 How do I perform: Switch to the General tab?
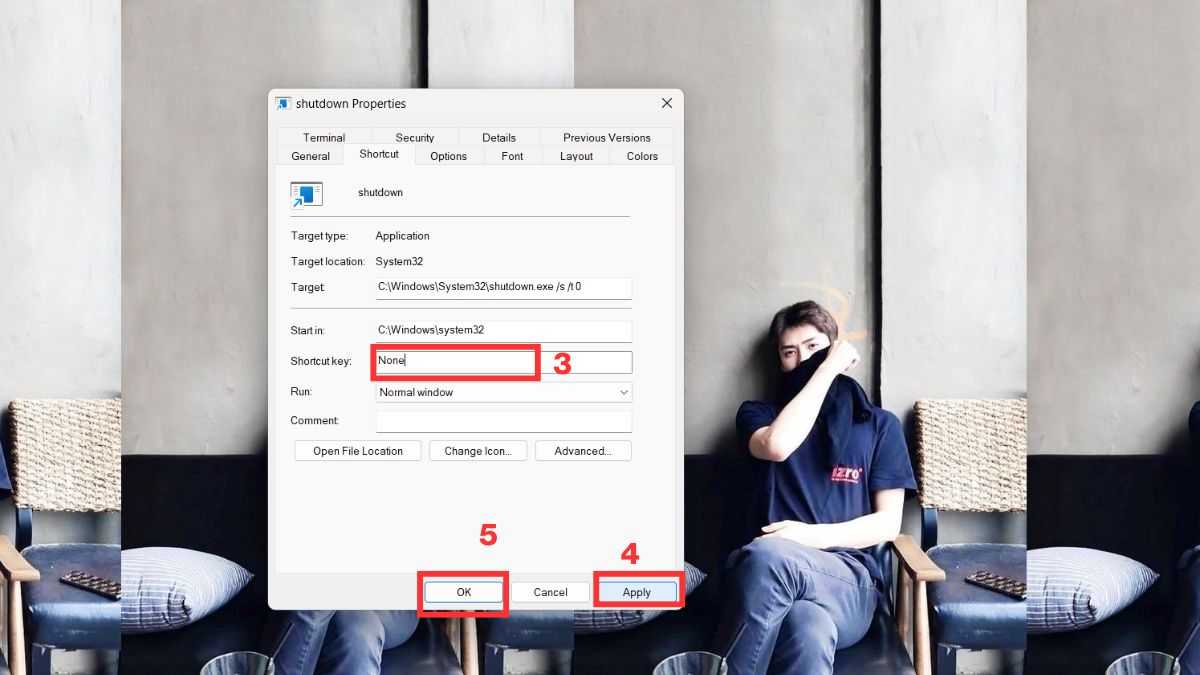[x=311, y=156]
